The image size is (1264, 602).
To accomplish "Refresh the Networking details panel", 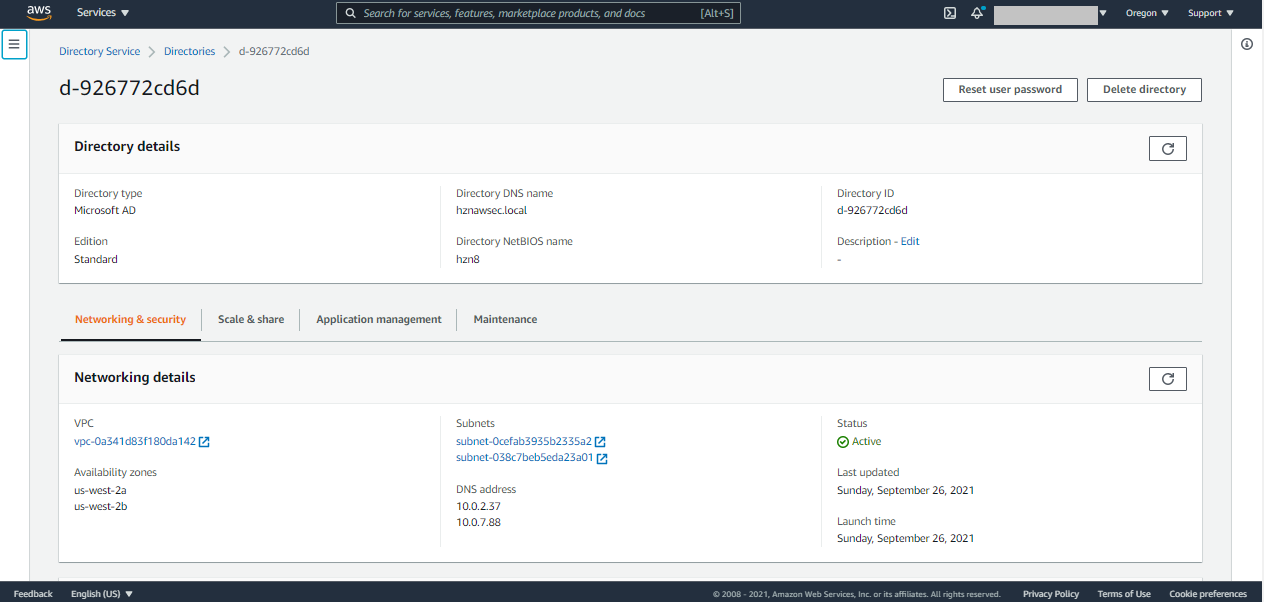I will 1167,379.
